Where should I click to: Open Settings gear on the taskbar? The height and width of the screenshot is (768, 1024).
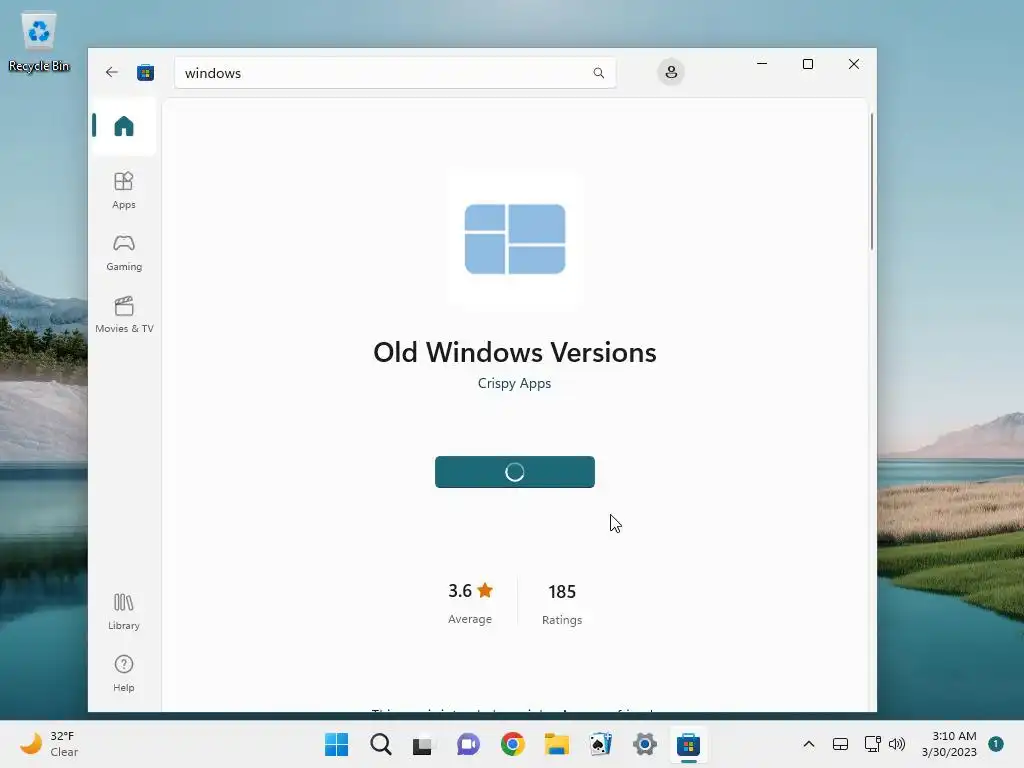click(645, 744)
